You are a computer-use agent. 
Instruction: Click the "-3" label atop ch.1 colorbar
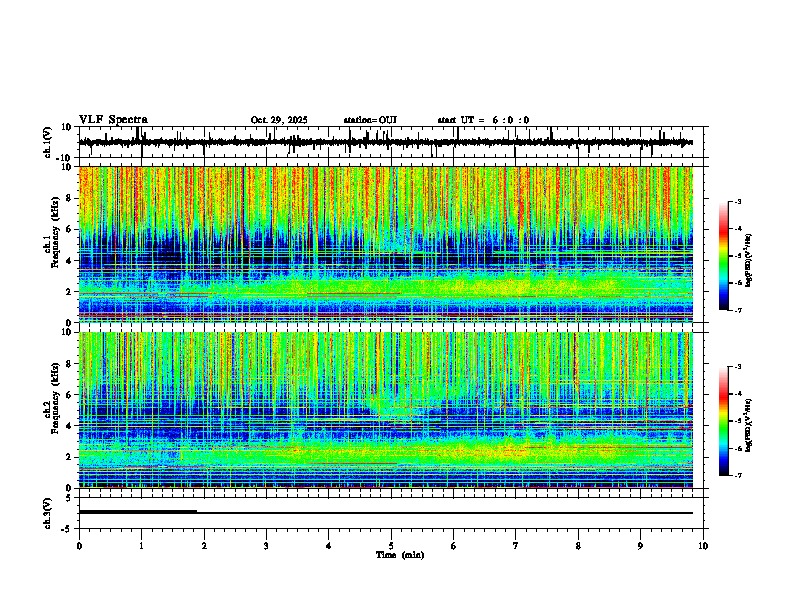point(737,202)
